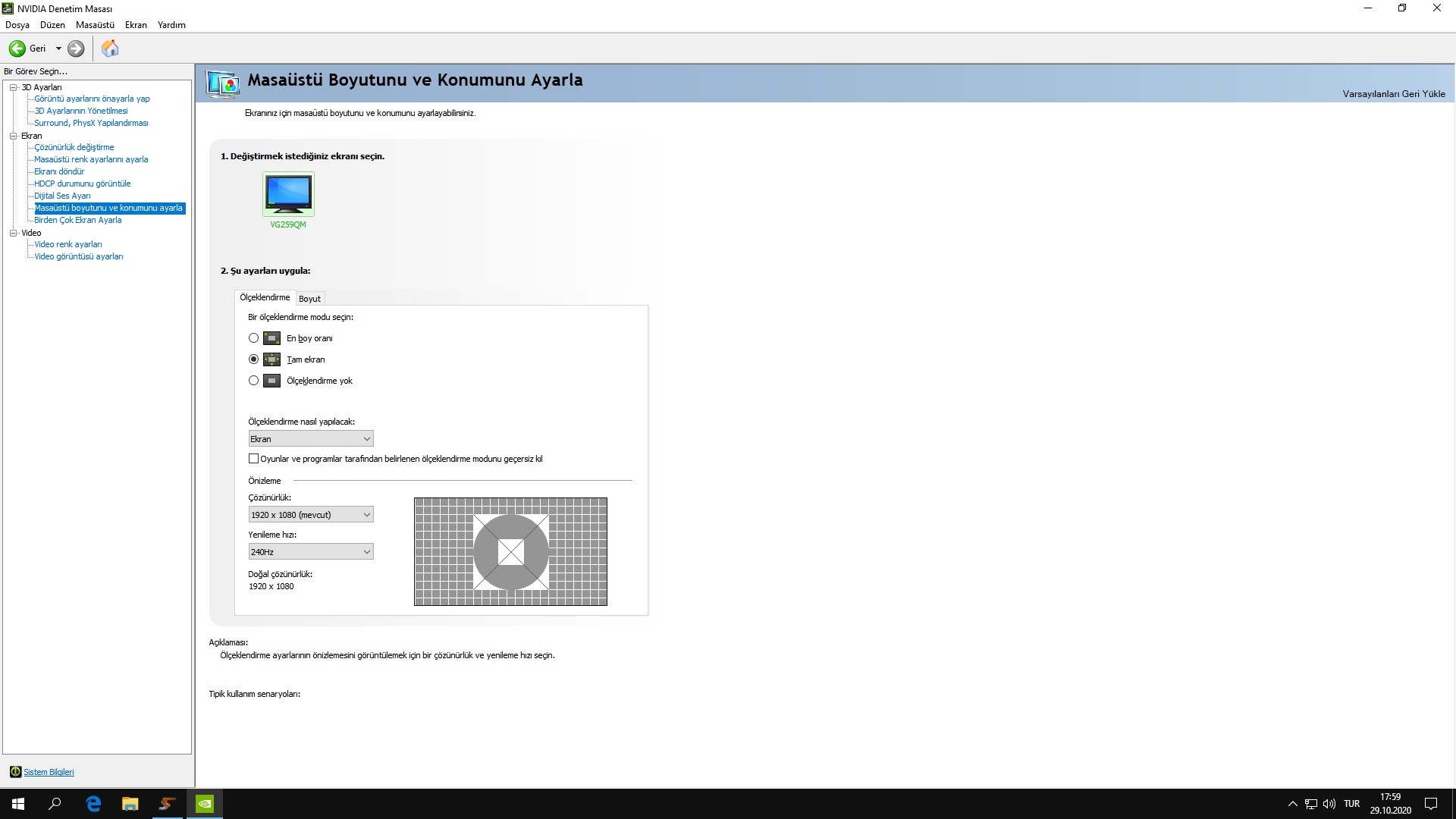Open the Ekran menu

pyautogui.click(x=136, y=25)
